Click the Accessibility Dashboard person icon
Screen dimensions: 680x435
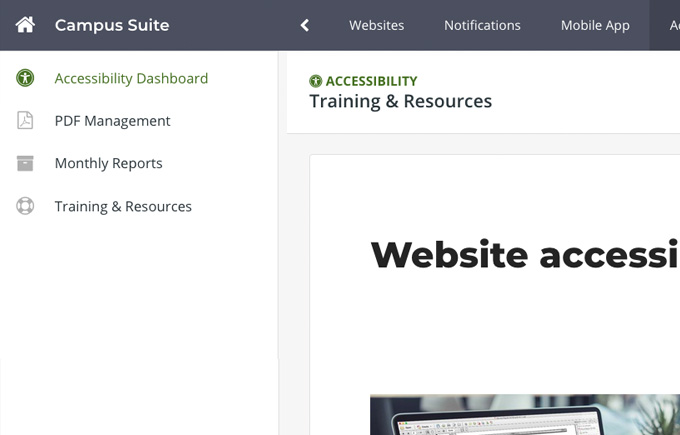[x=25, y=78]
